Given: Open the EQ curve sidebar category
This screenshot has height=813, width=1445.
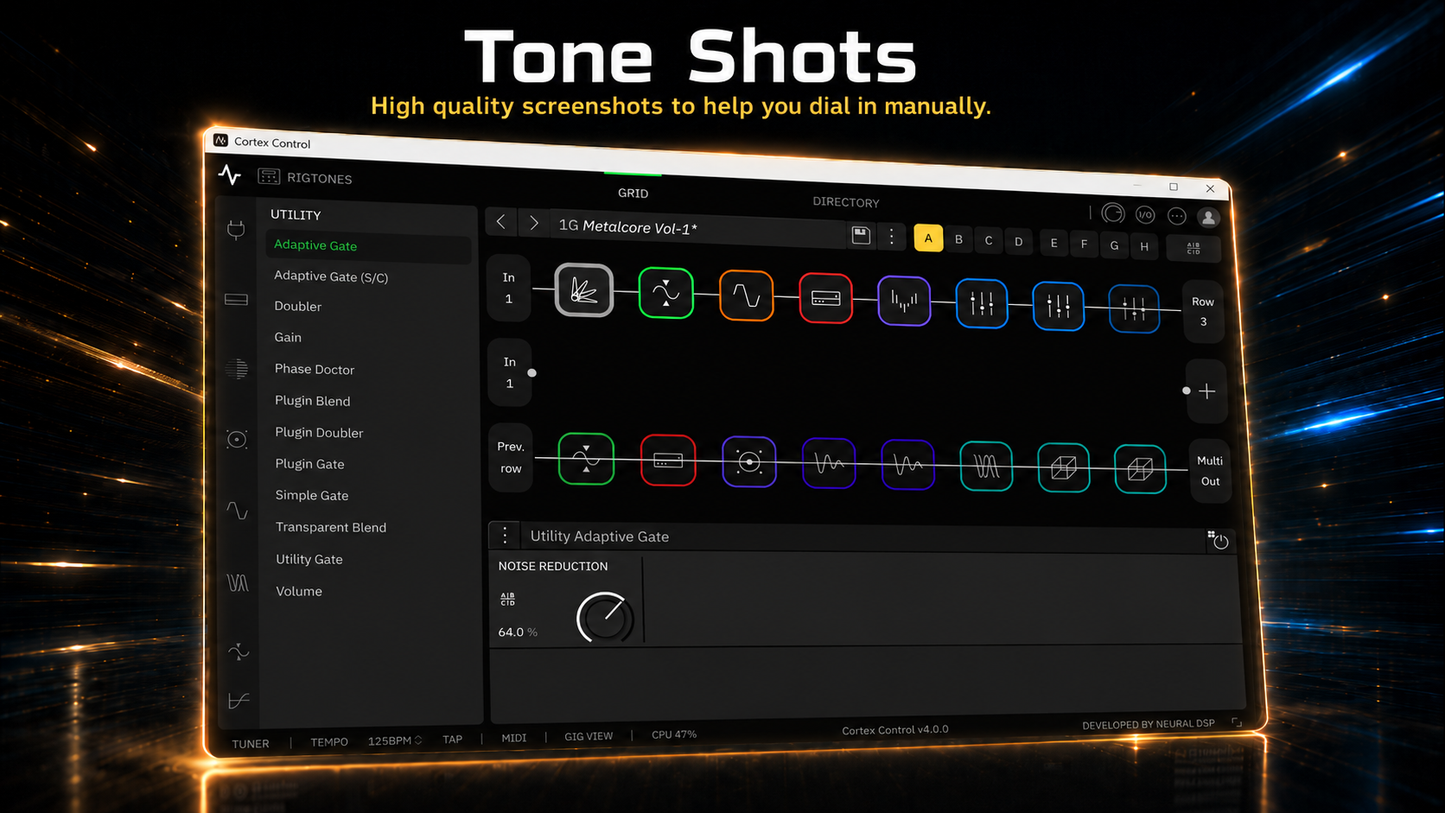Looking at the screenshot, I should point(239,701).
